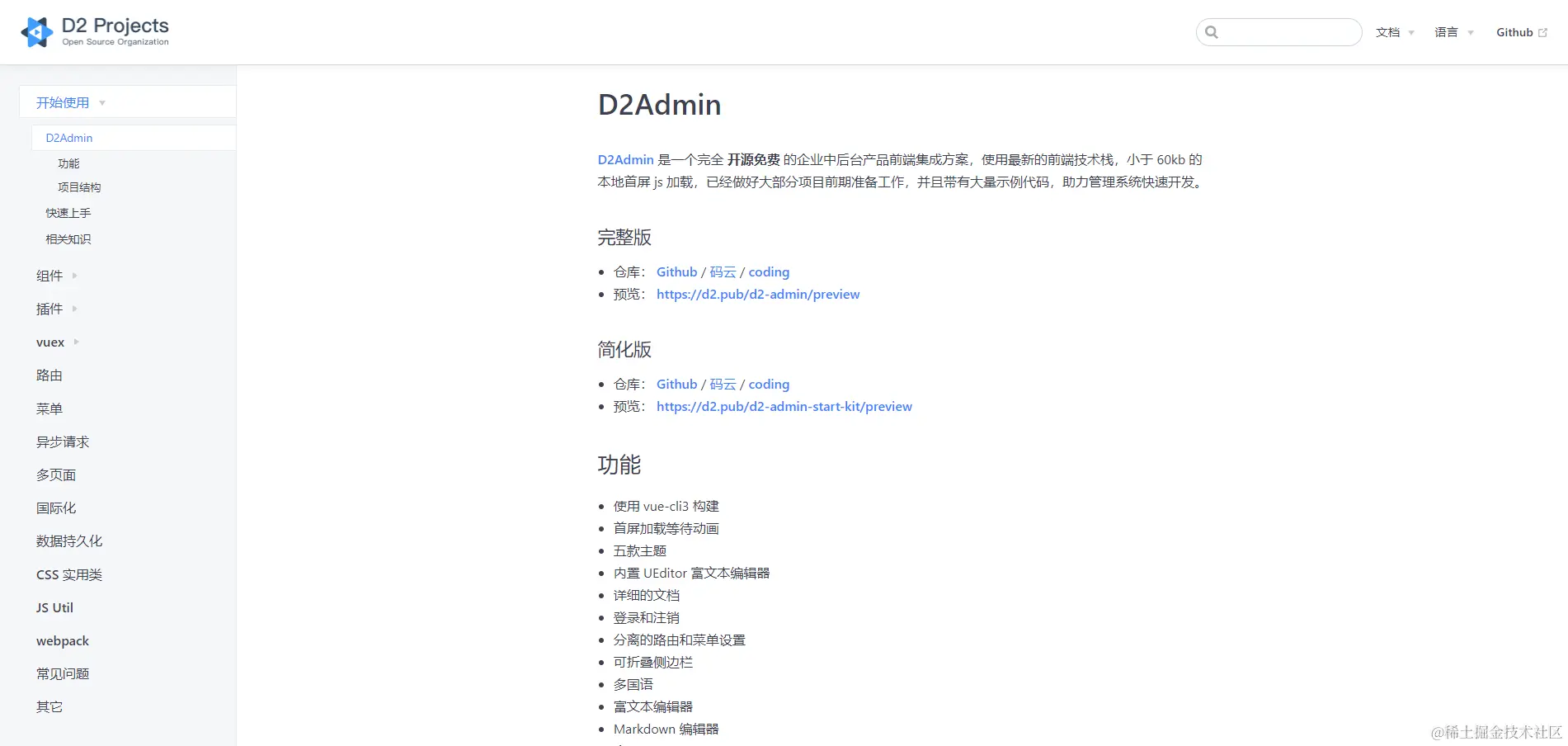Click the external link icon beside Github
1568x746 pixels.
(1542, 33)
